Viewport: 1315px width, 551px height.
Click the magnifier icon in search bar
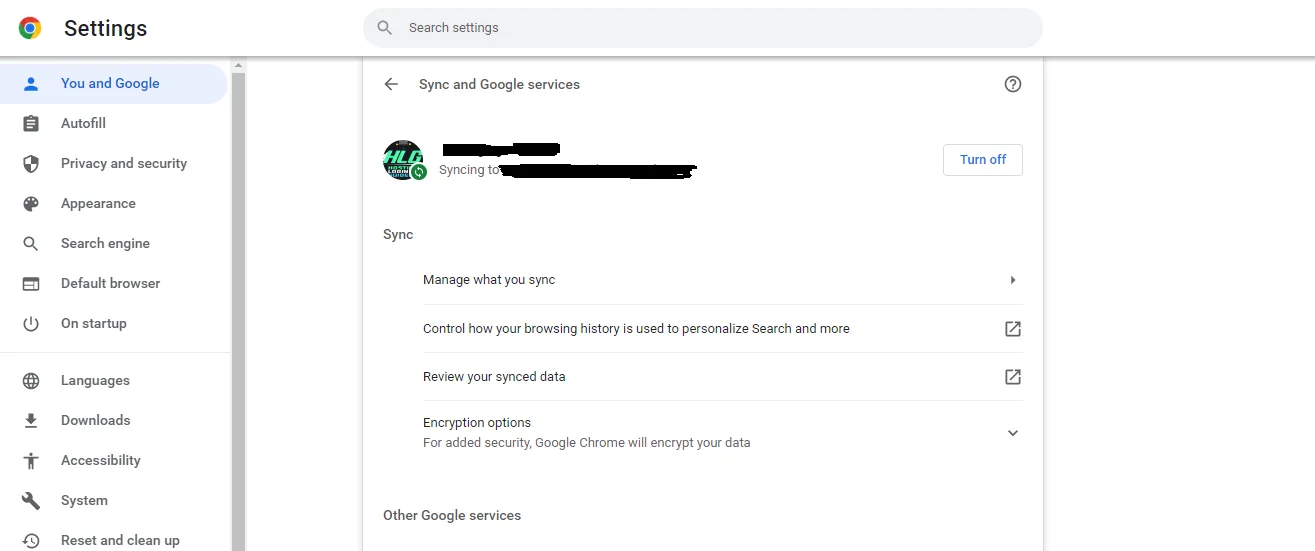(x=384, y=28)
